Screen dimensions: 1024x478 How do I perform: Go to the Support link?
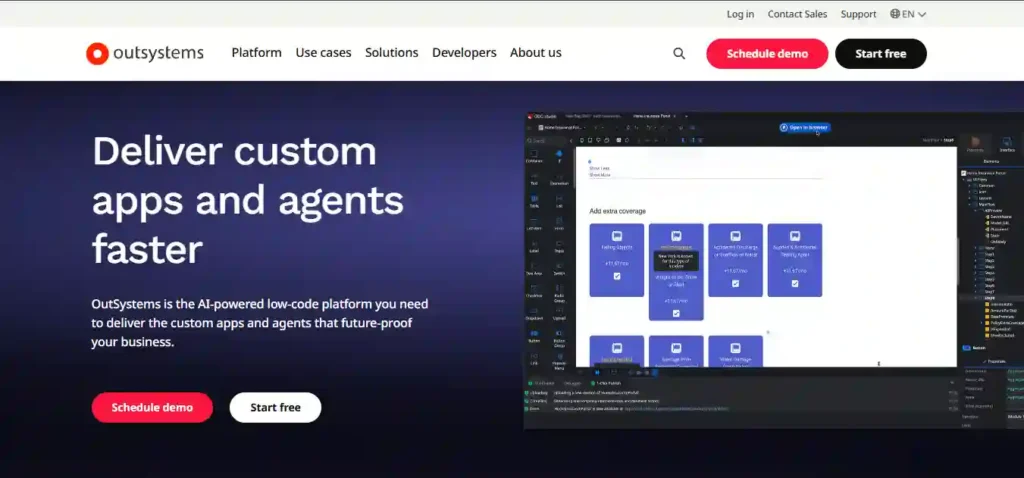pyautogui.click(x=859, y=14)
